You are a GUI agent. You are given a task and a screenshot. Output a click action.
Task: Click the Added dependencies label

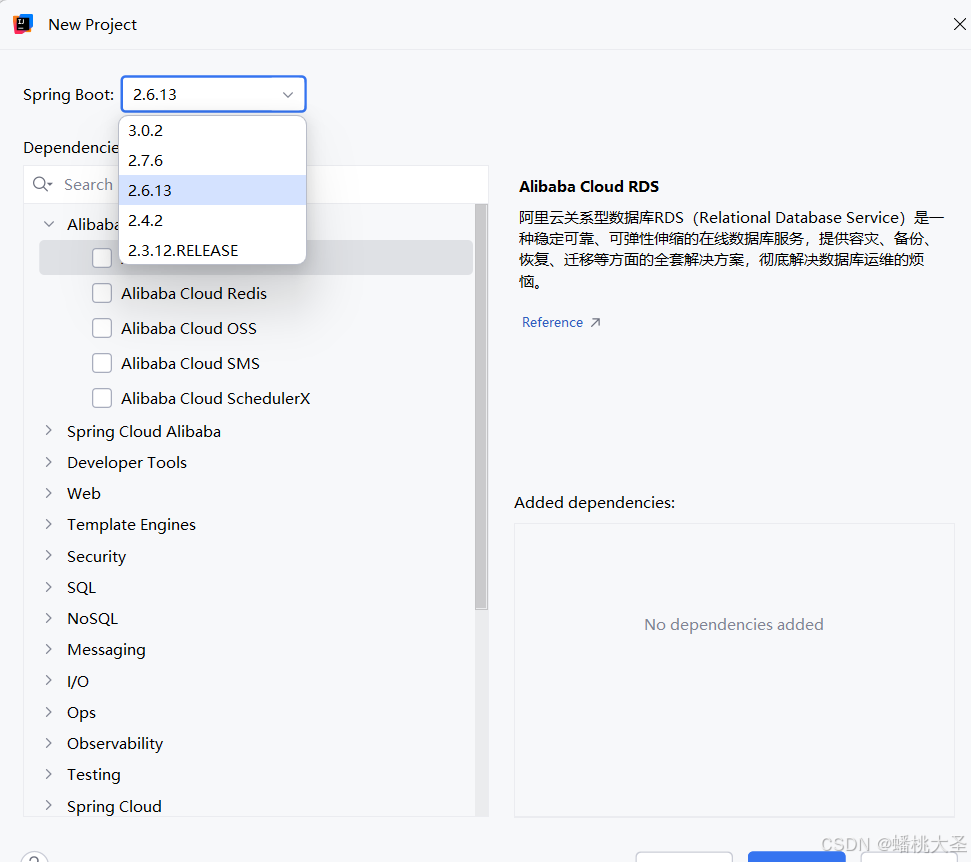(594, 502)
